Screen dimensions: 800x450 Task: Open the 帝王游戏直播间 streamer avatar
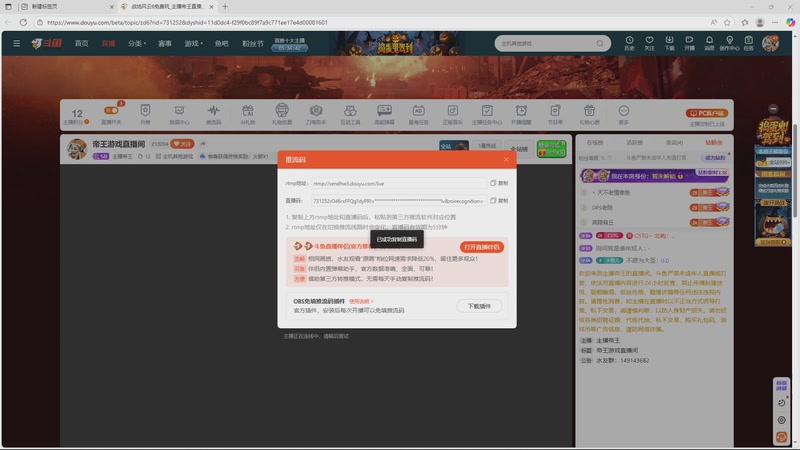click(77, 149)
